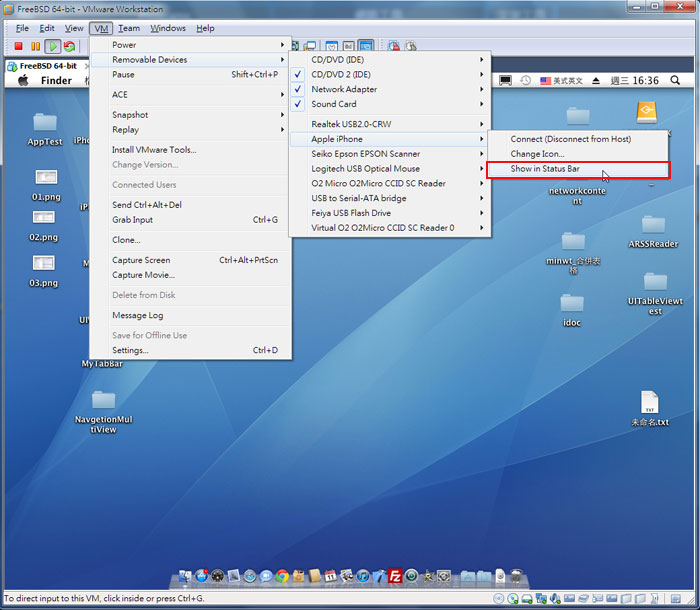The image size is (700, 610).
Task: Toggle the CD/DVD 2 (IDE) checked item
Action: pyautogui.click(x=391, y=74)
